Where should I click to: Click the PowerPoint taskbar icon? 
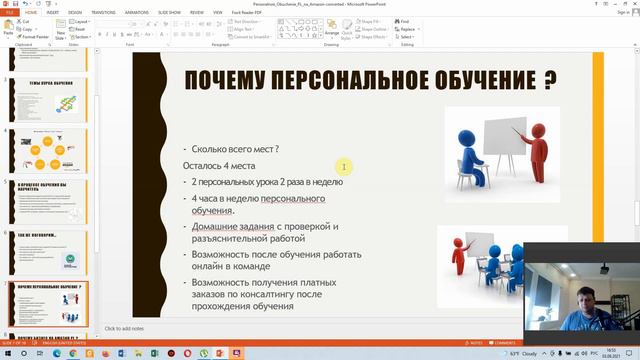click(x=220, y=353)
